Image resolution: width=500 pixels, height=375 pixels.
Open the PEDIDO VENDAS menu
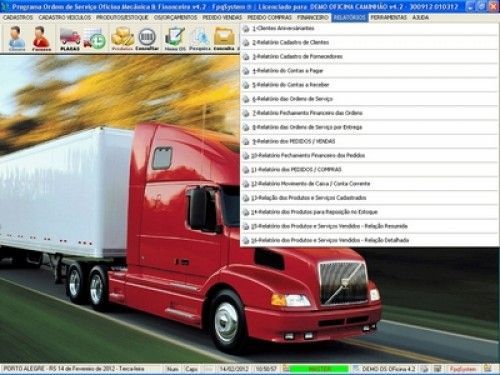click(x=222, y=17)
